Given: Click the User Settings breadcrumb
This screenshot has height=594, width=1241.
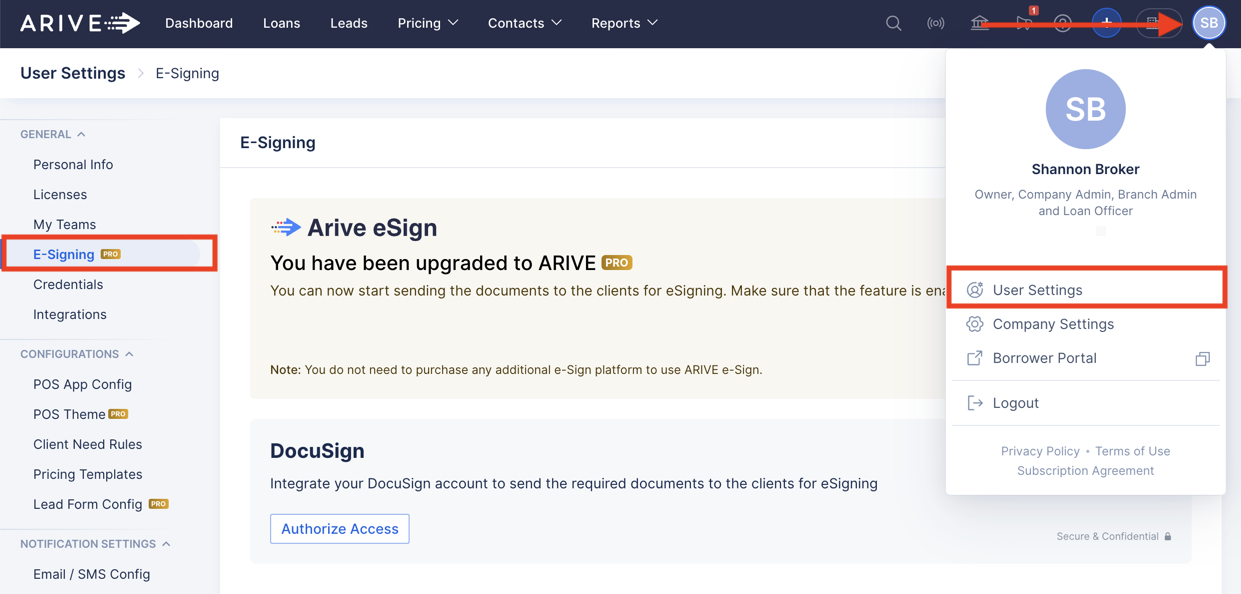Looking at the screenshot, I should [73, 73].
